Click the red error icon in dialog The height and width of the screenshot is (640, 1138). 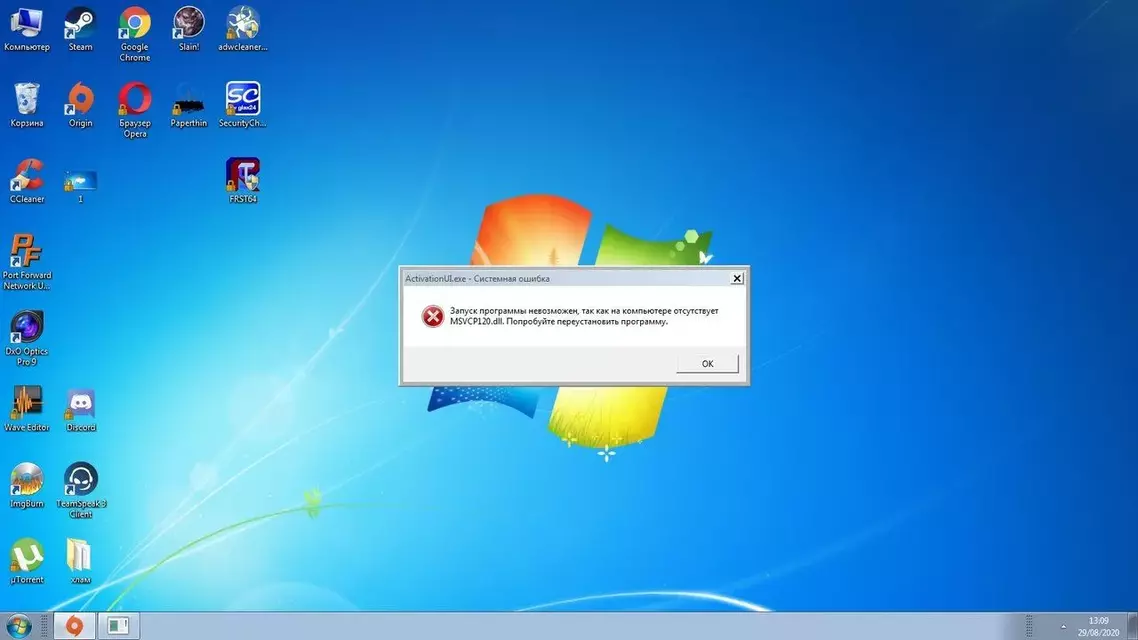433,316
